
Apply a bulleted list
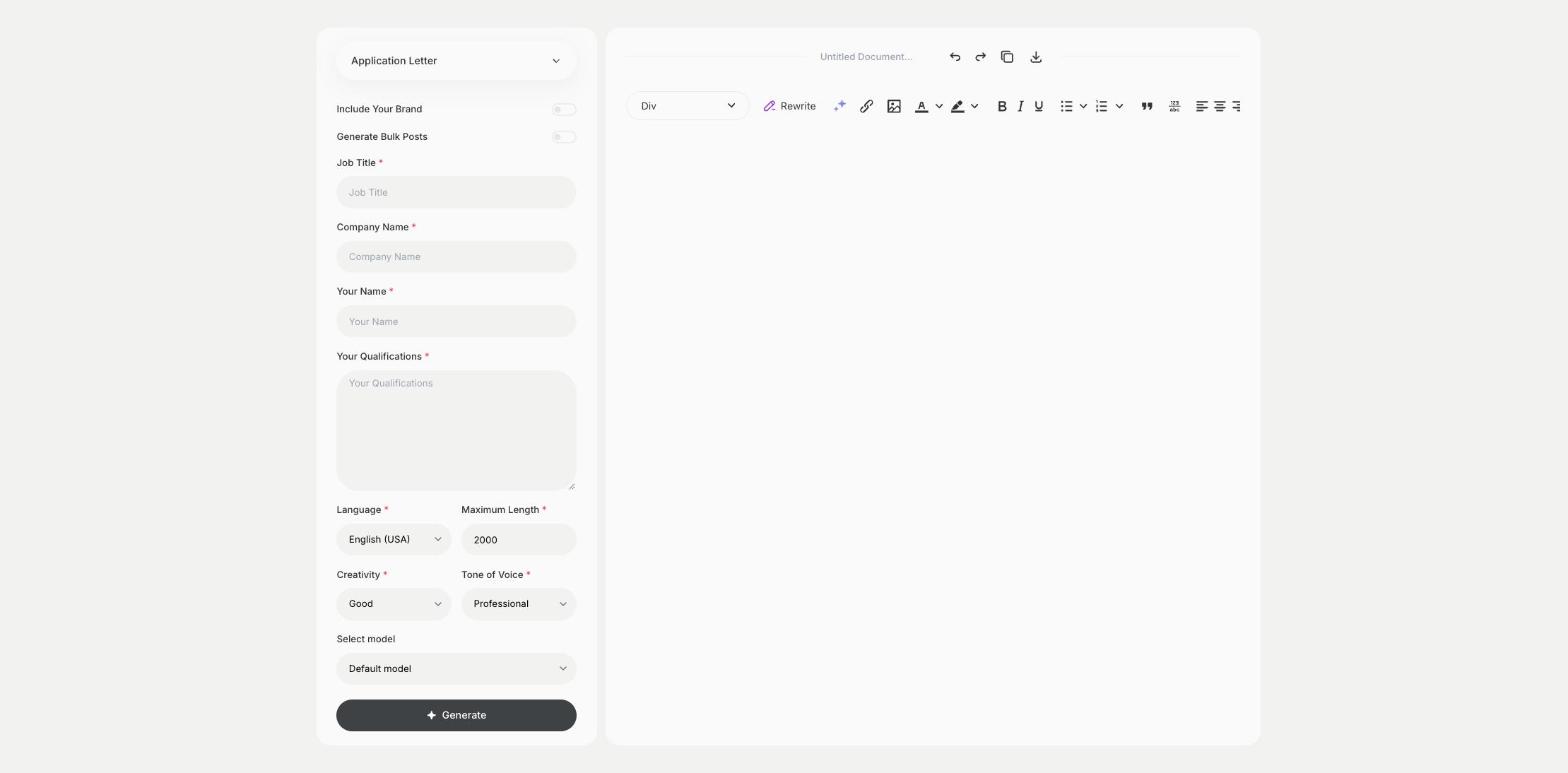tap(1067, 106)
